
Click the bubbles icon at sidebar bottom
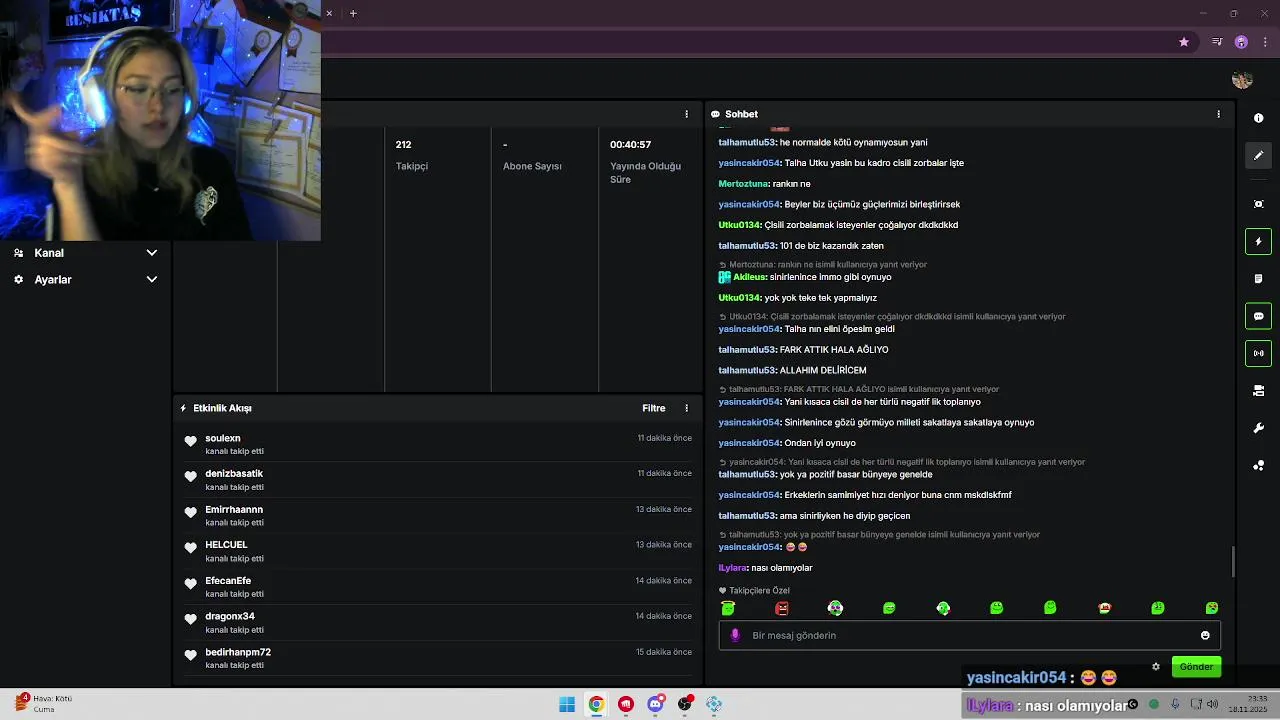(1258, 465)
